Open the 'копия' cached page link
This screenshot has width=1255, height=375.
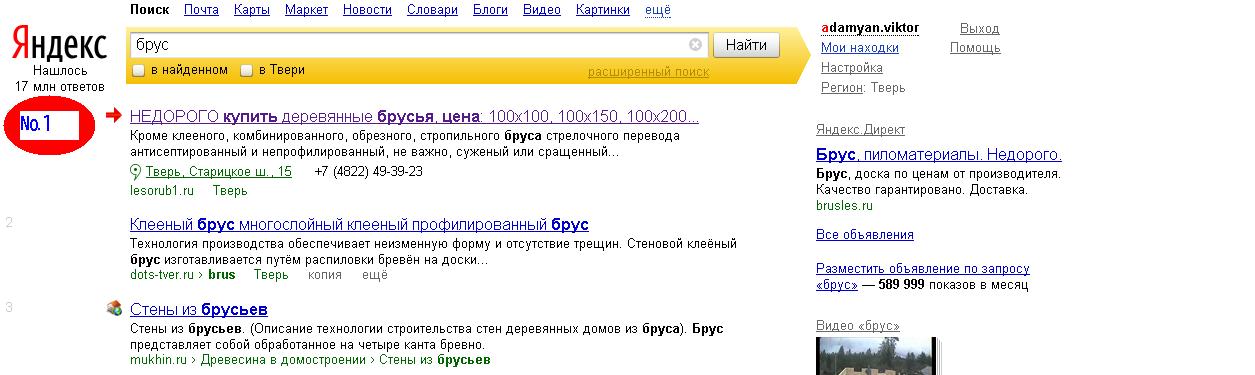point(325,274)
